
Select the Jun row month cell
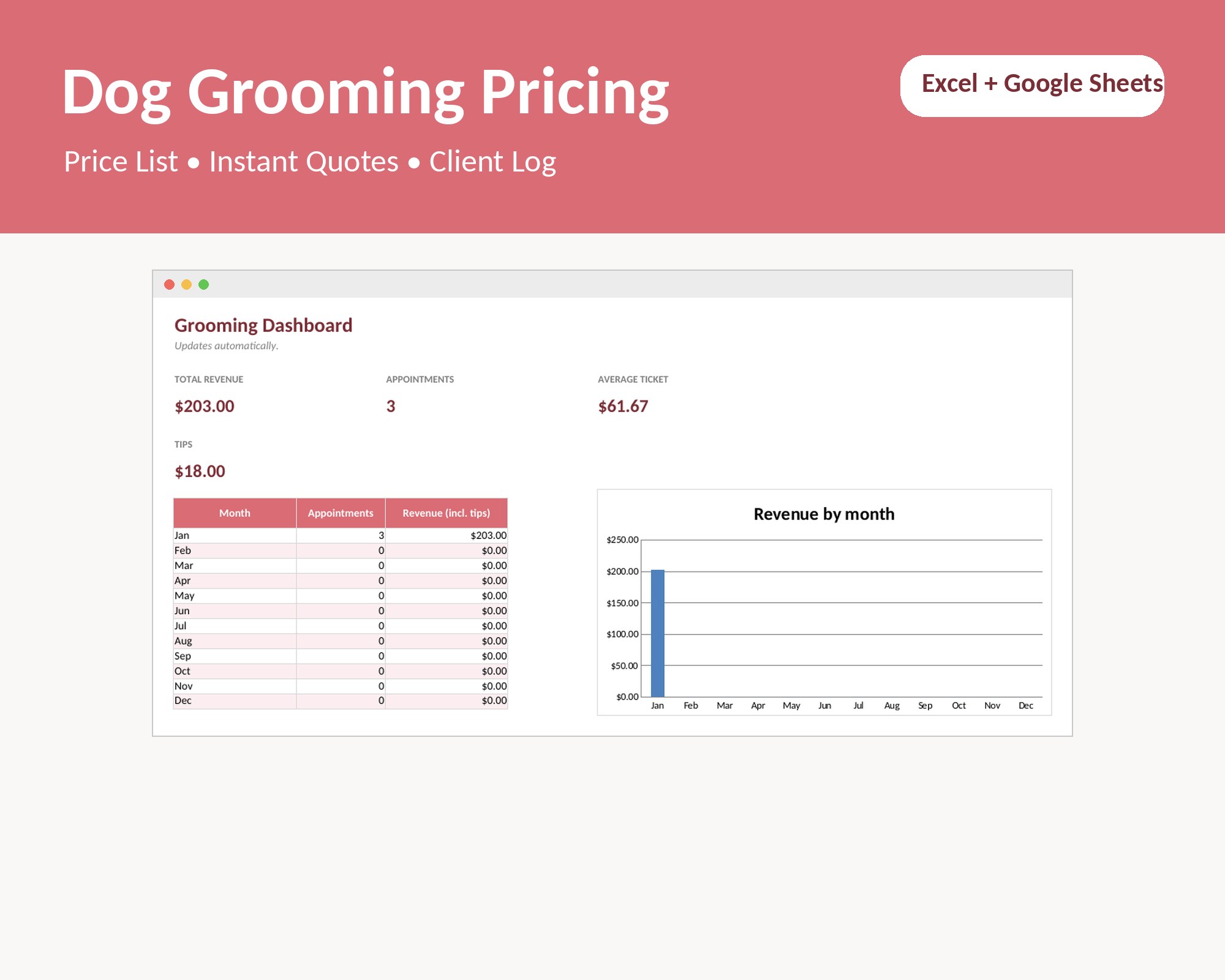(x=235, y=611)
